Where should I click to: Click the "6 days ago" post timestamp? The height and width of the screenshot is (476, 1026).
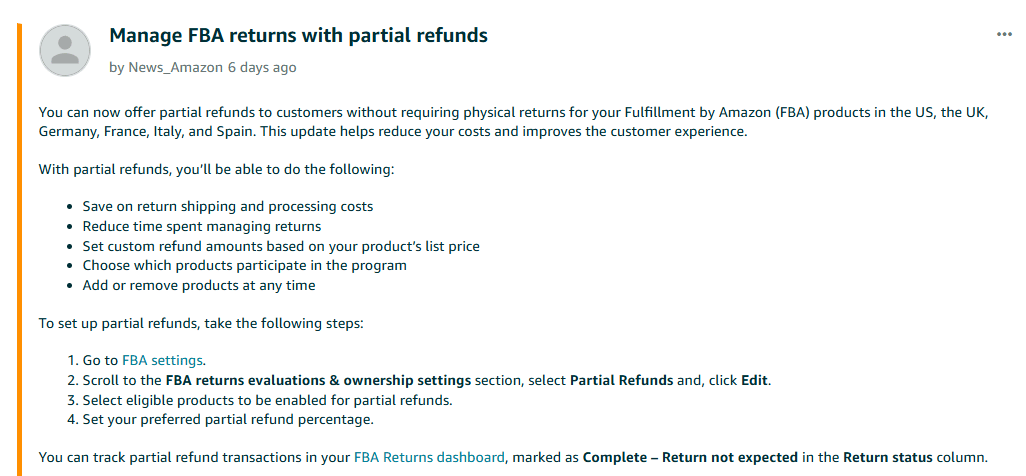(262, 67)
